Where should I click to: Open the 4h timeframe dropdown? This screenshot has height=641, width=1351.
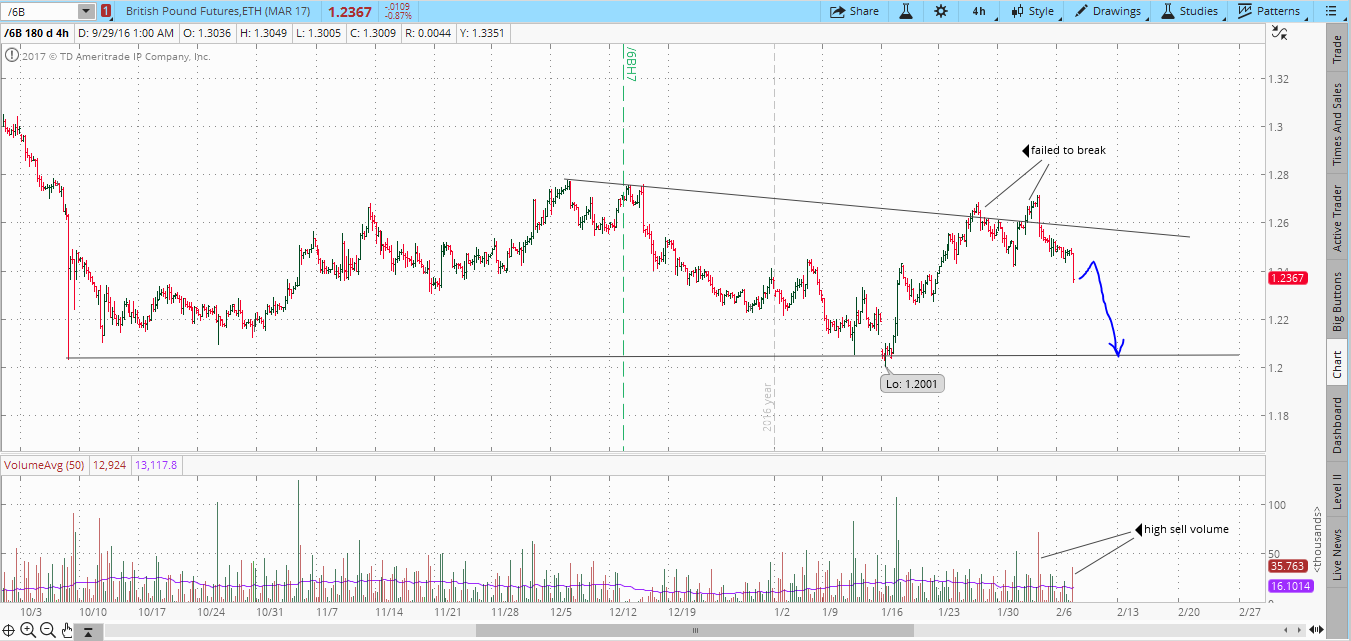click(978, 11)
